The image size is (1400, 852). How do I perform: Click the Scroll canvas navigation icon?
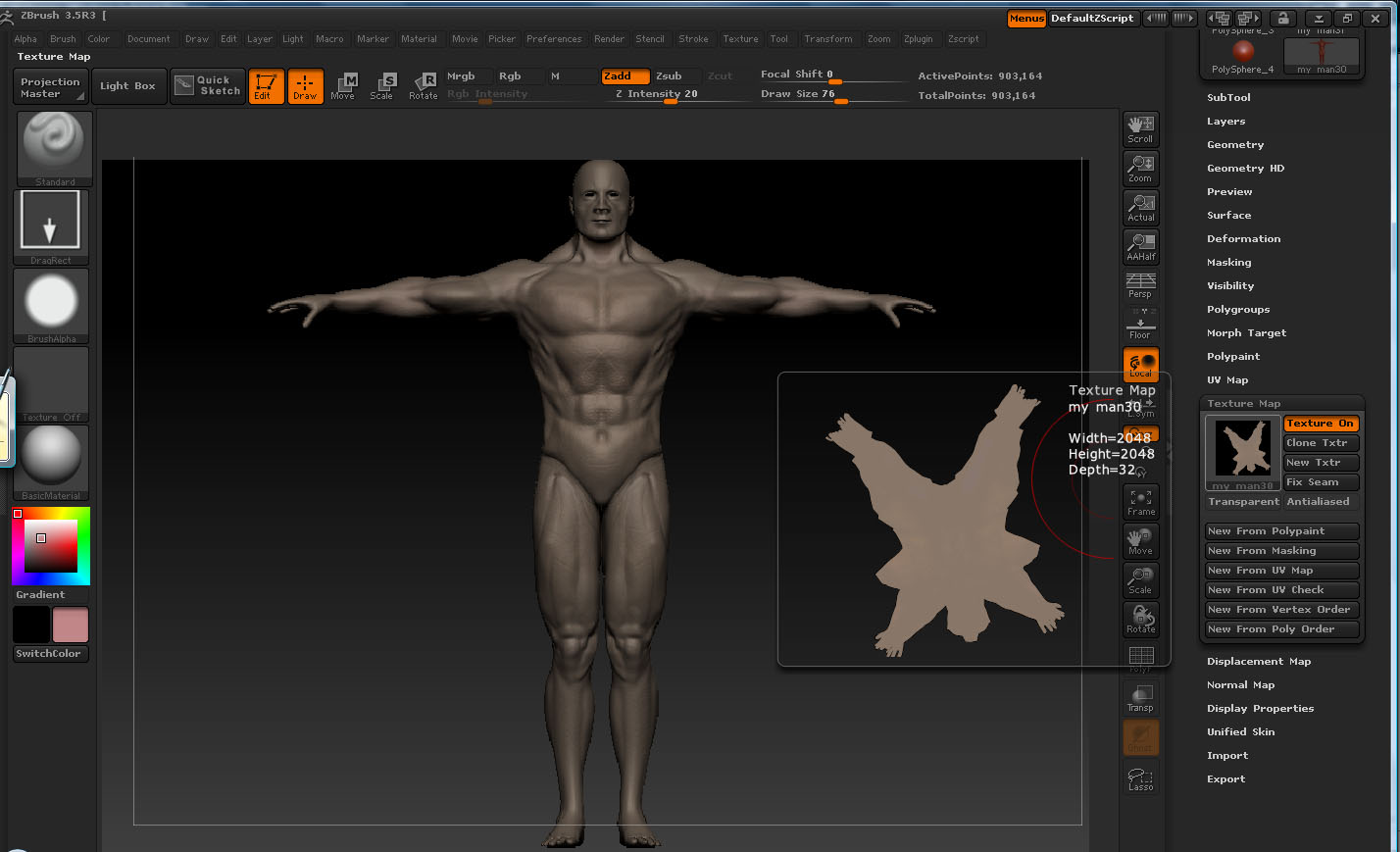[x=1140, y=128]
